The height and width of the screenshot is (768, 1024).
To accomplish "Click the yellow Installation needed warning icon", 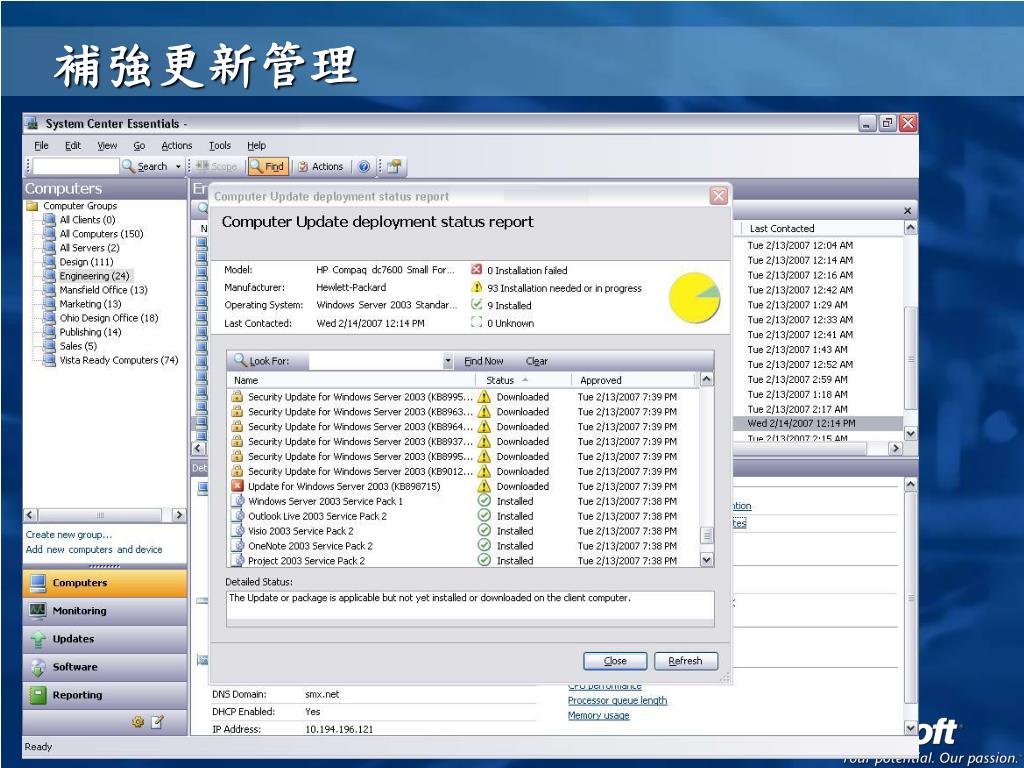I will pos(477,287).
